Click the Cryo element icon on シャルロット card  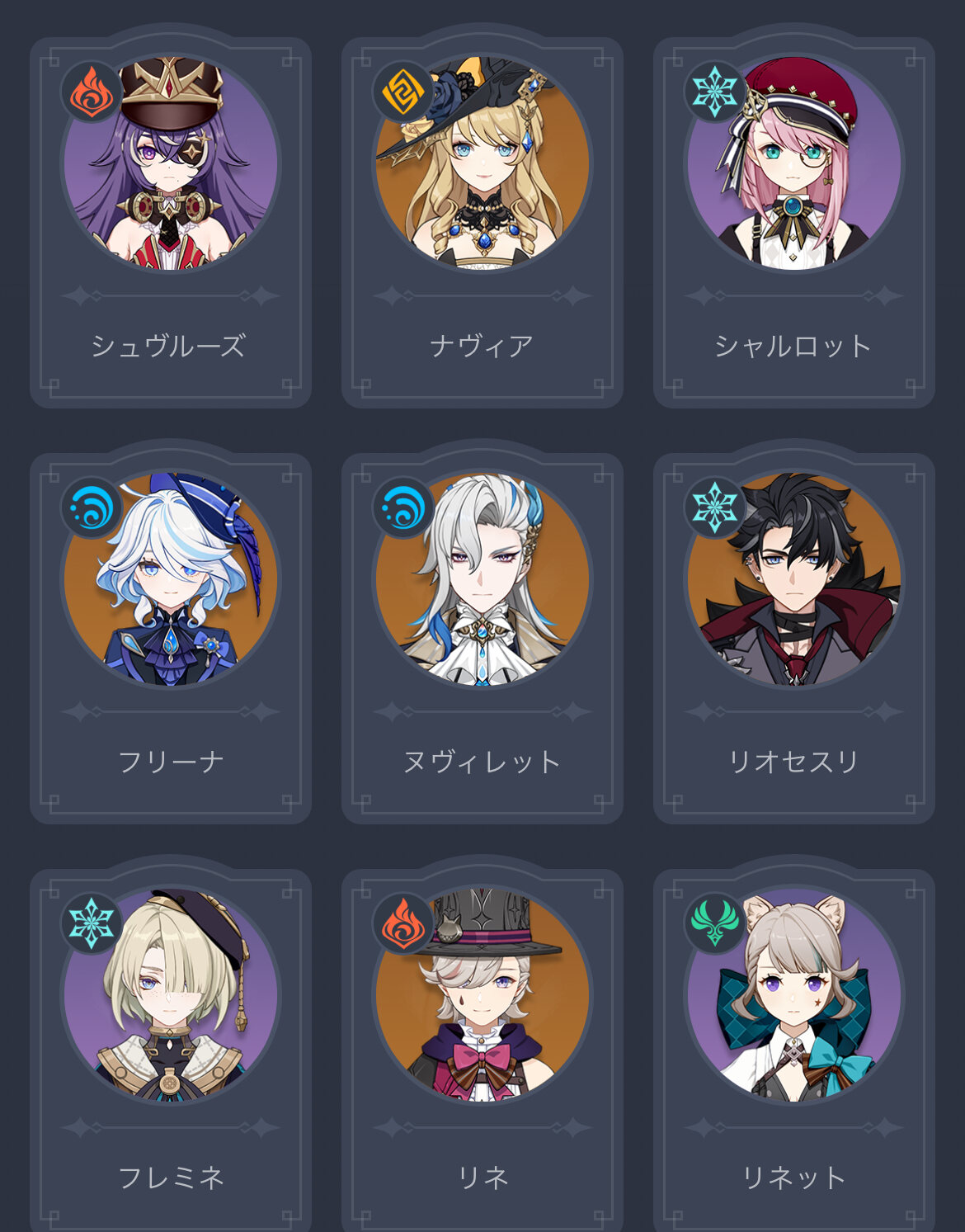[714, 91]
